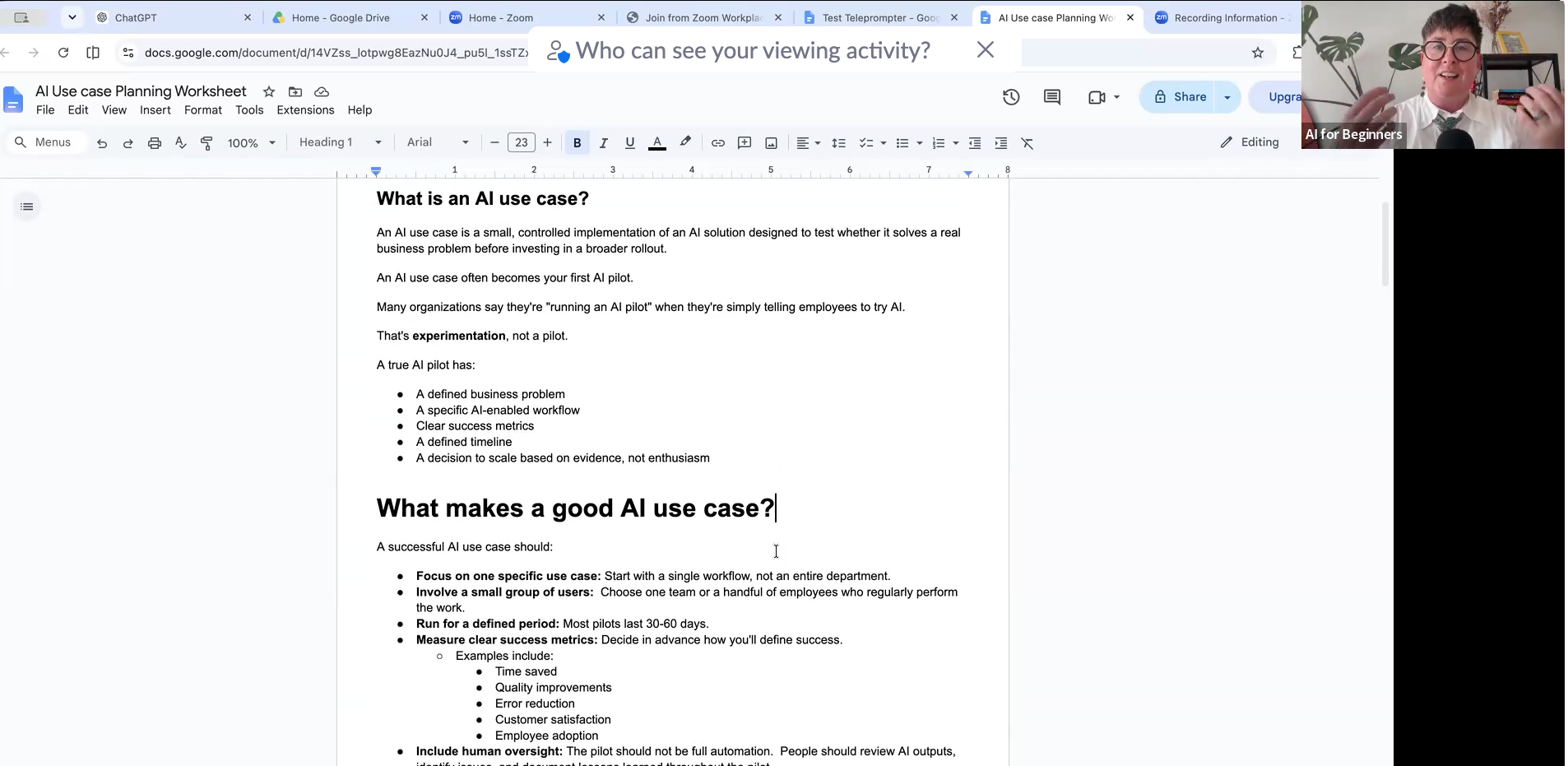
Task: Show the document outline icon
Action: click(27, 207)
